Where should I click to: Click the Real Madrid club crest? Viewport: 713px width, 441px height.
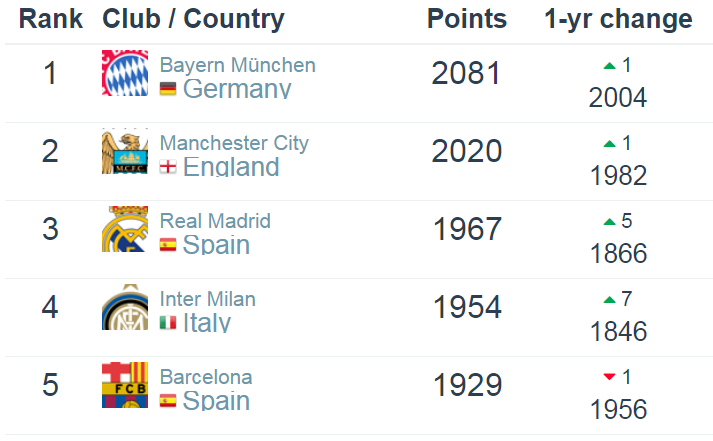[125, 229]
